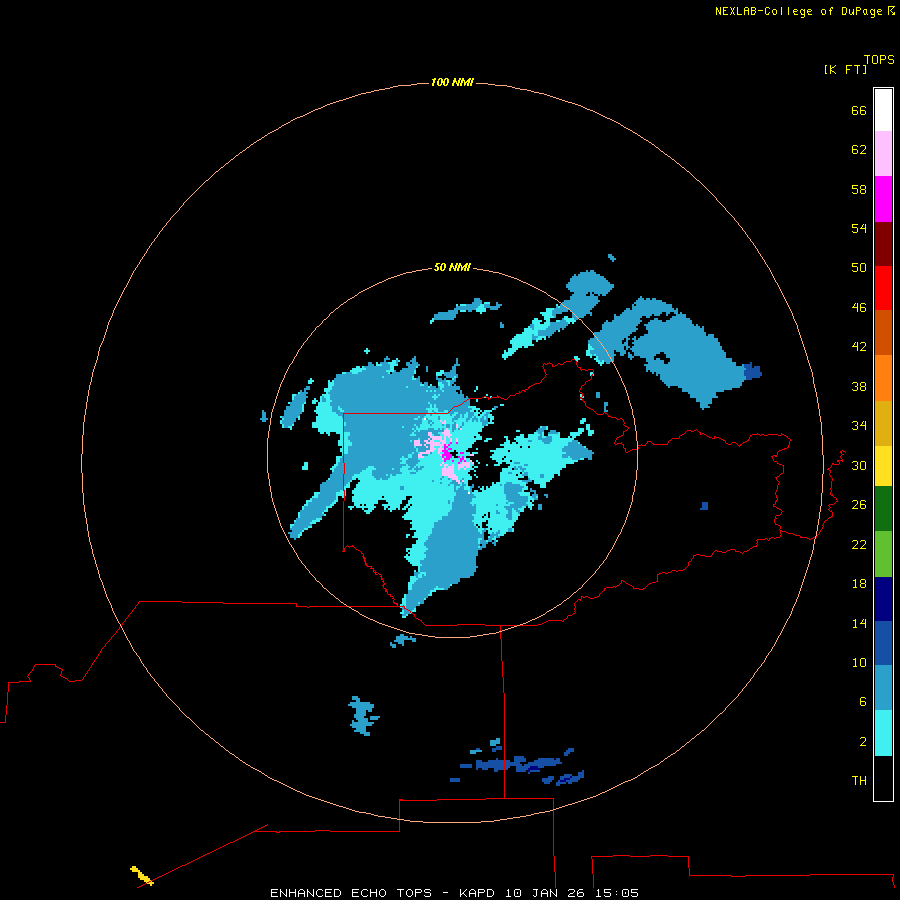The width and height of the screenshot is (900, 900).
Task: Click the dark orange 46 kft swatch
Action: pyautogui.click(x=883, y=332)
